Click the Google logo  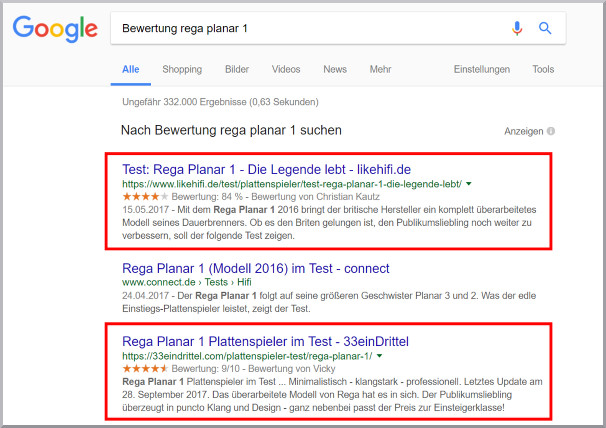click(x=55, y=29)
